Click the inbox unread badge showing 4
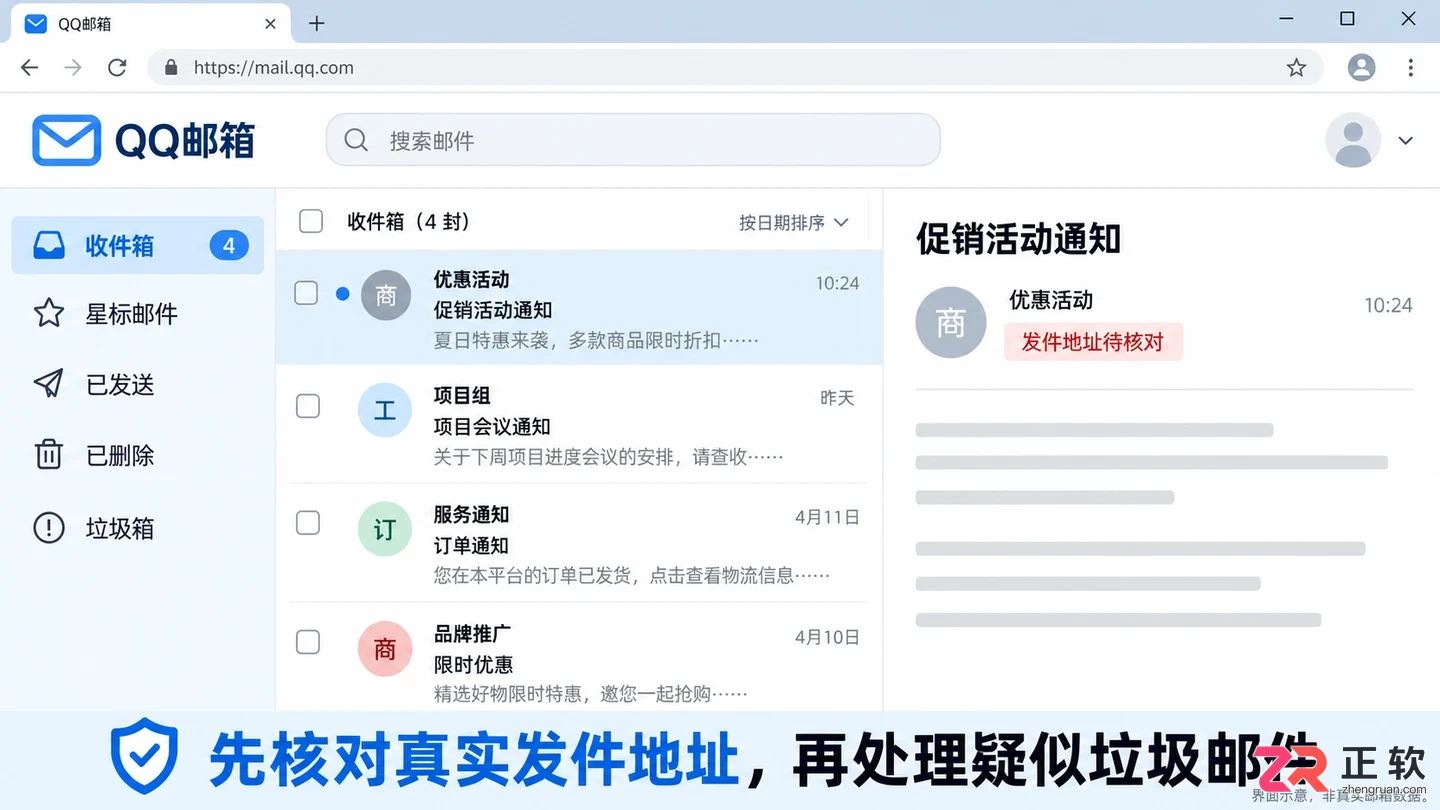This screenshot has width=1440, height=810. [x=229, y=245]
